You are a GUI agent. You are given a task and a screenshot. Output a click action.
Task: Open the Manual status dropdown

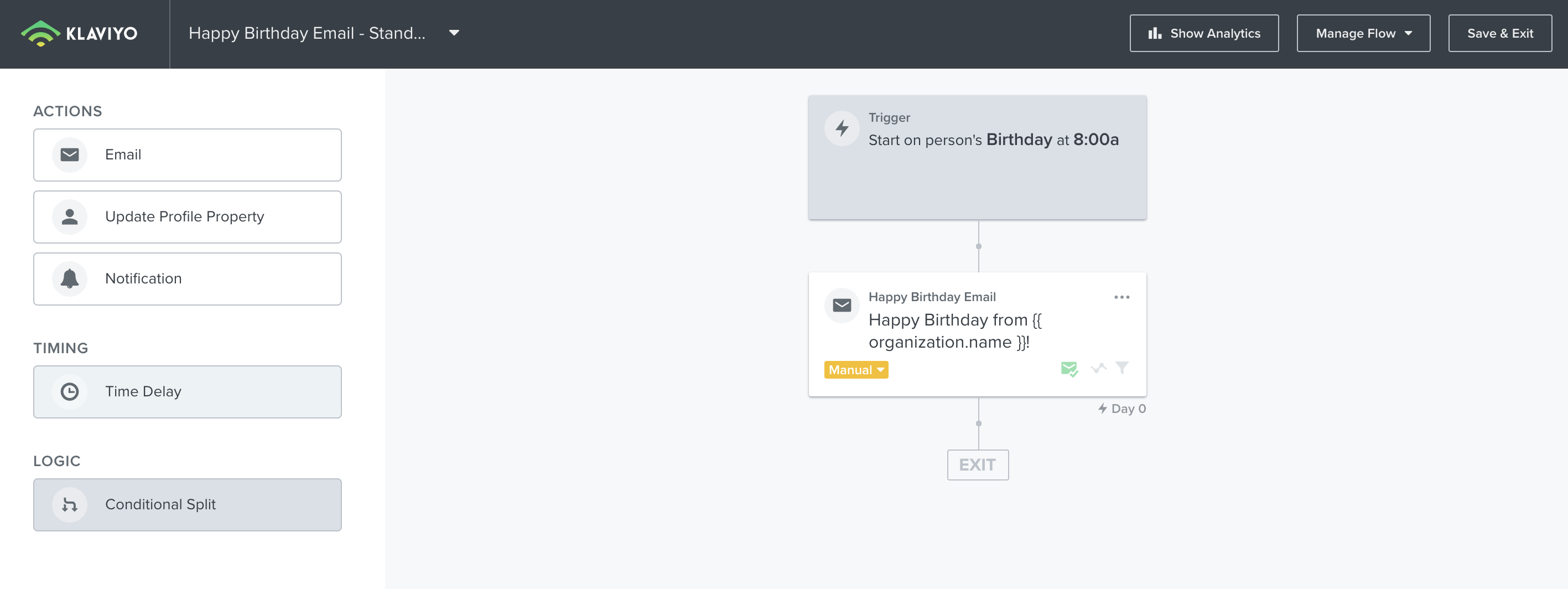856,370
